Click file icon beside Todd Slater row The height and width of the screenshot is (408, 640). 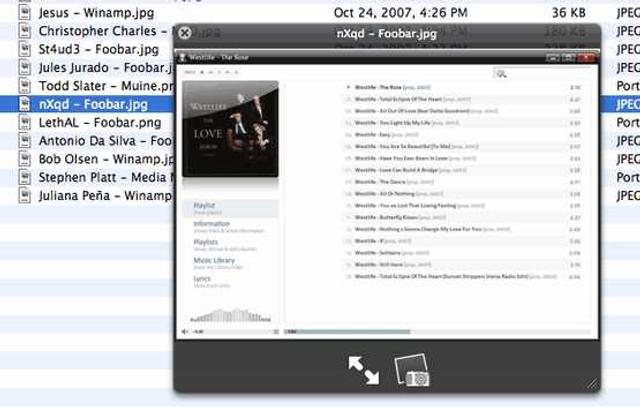tap(25, 86)
